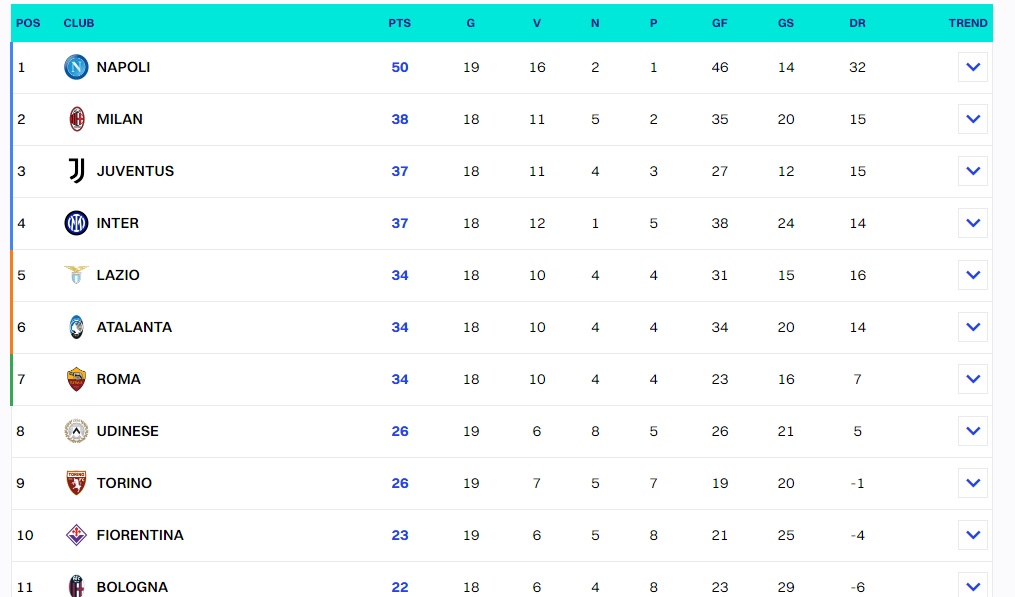The width and height of the screenshot is (1015, 597).
Task: Click the BOLOGNA club name
Action: coord(132,587)
